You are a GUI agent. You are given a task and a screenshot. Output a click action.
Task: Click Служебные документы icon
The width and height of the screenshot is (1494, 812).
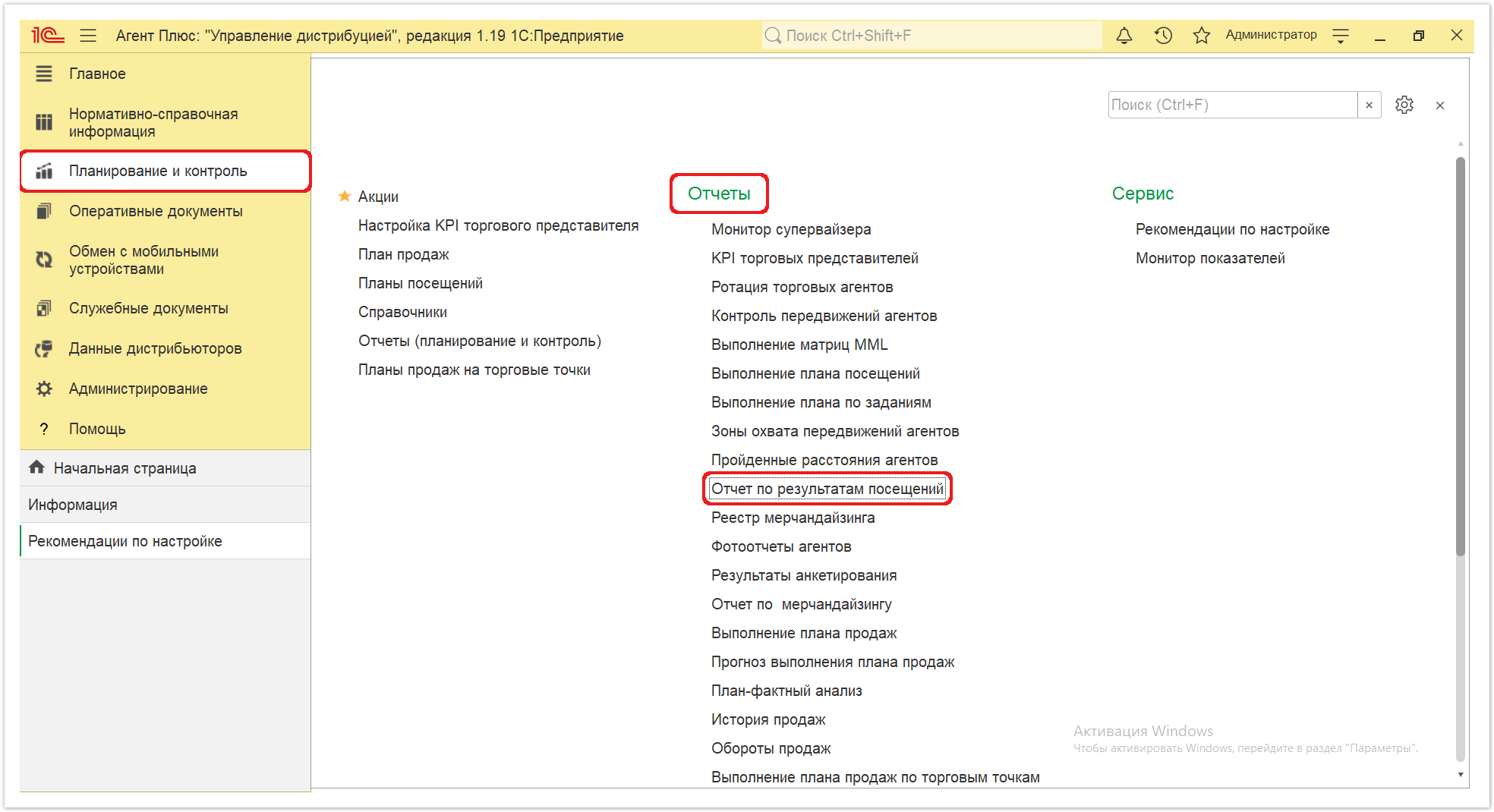(44, 308)
